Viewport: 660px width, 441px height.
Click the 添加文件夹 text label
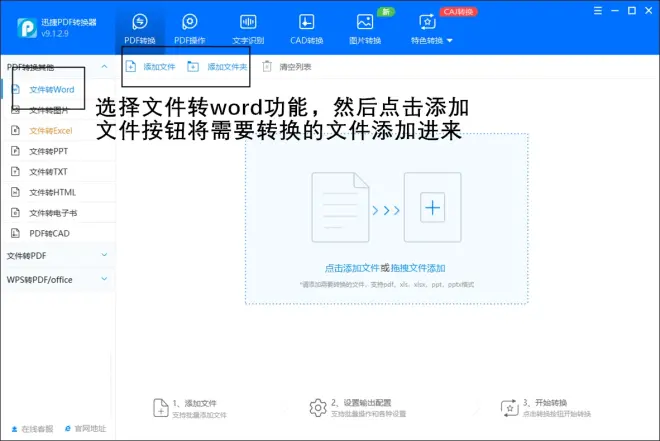click(x=227, y=67)
